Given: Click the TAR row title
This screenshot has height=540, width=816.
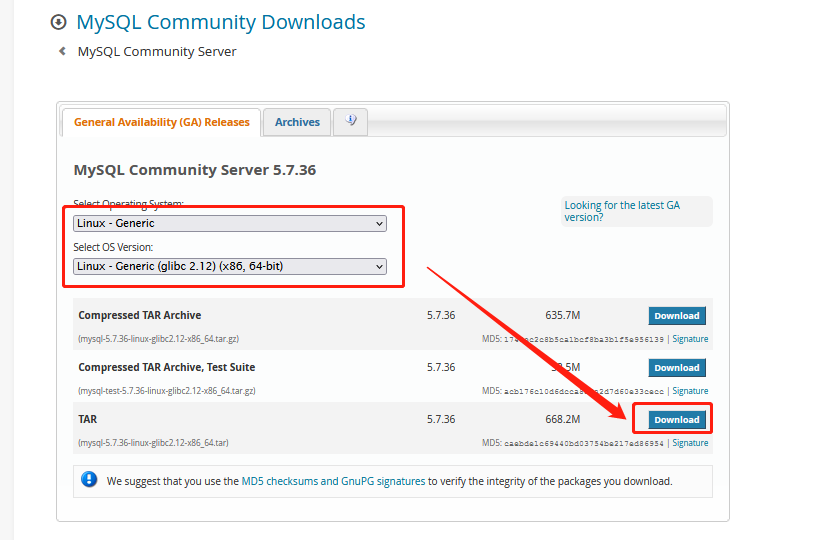Looking at the screenshot, I should (x=87, y=419).
